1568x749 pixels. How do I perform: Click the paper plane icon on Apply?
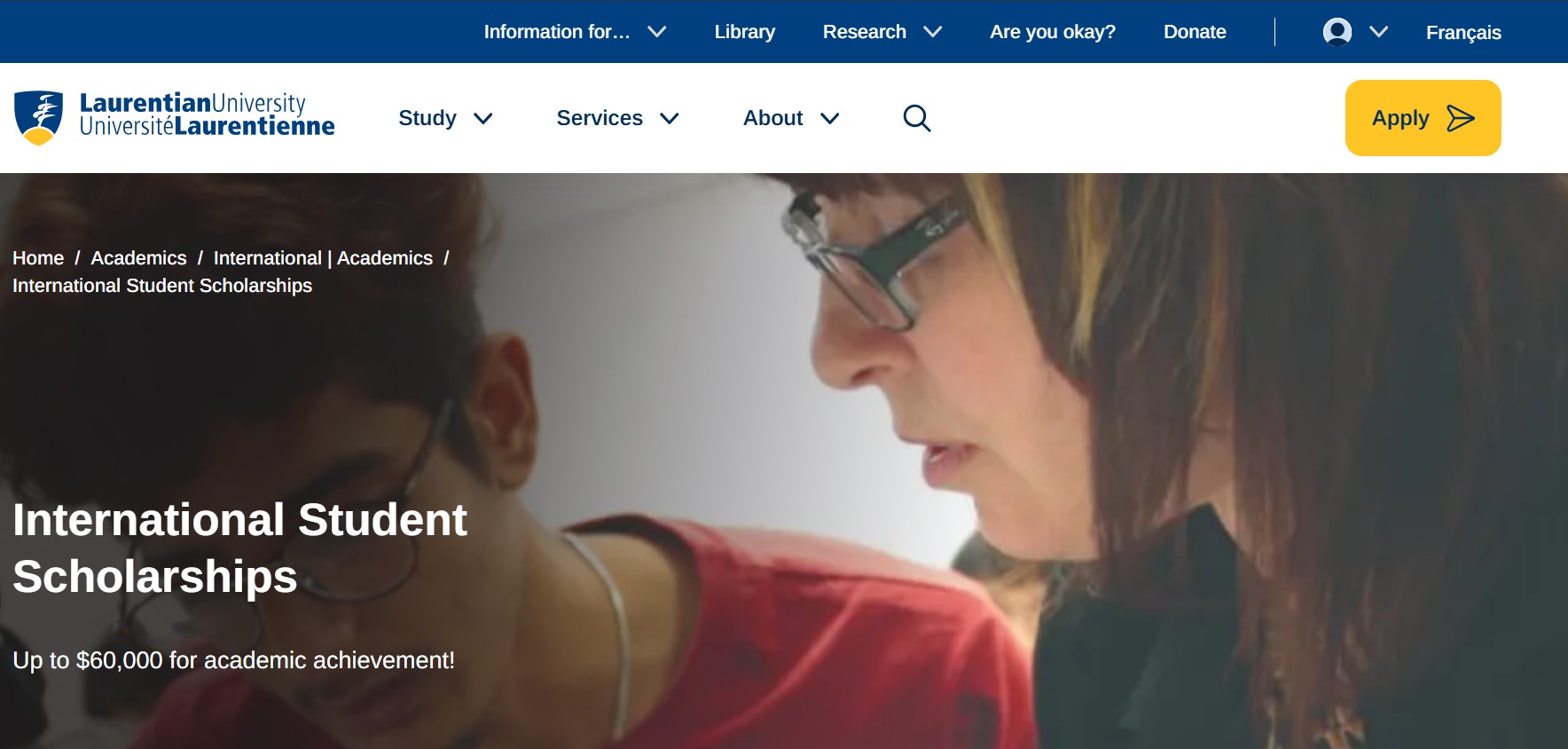point(1461,118)
